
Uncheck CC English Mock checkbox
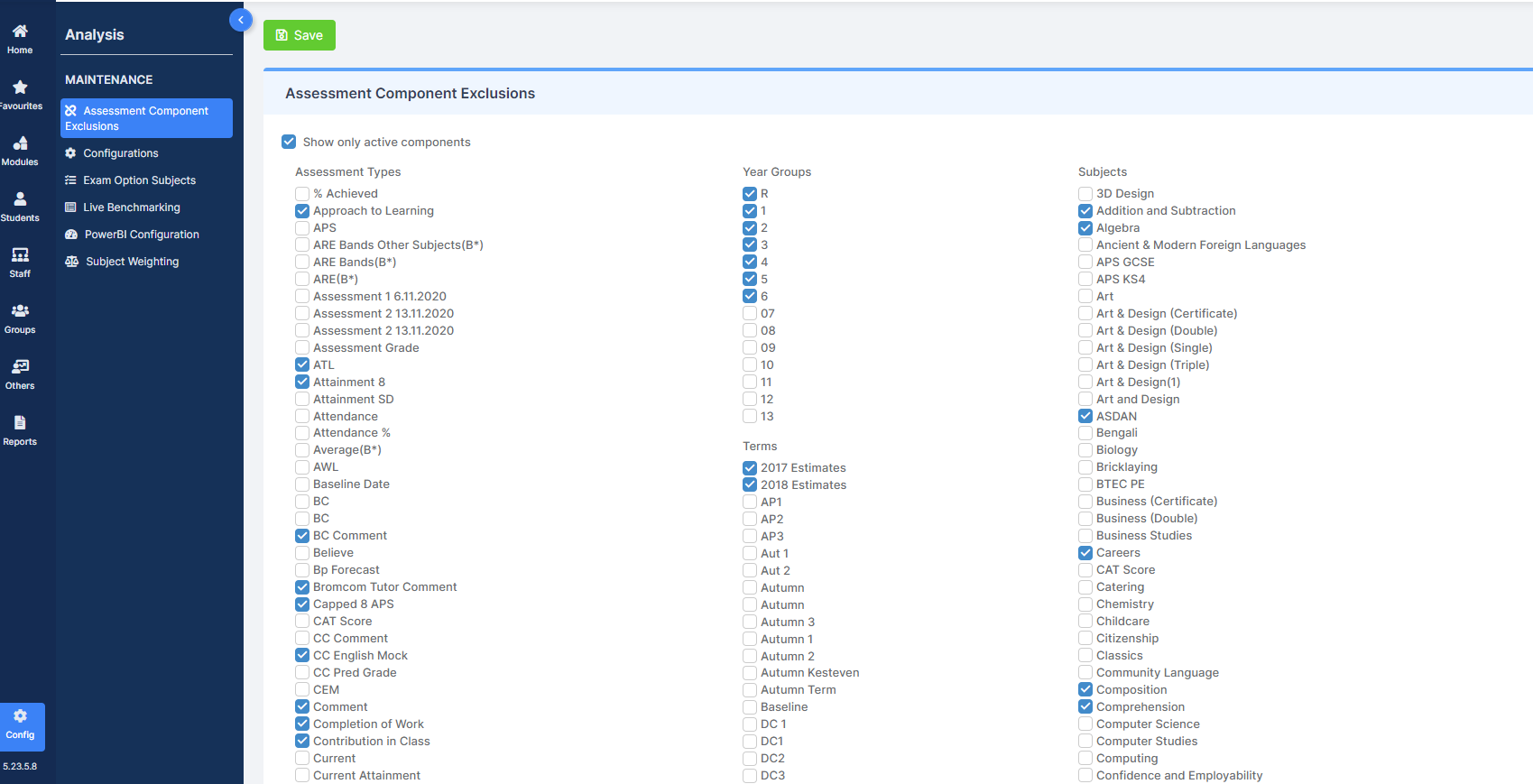[x=302, y=656]
